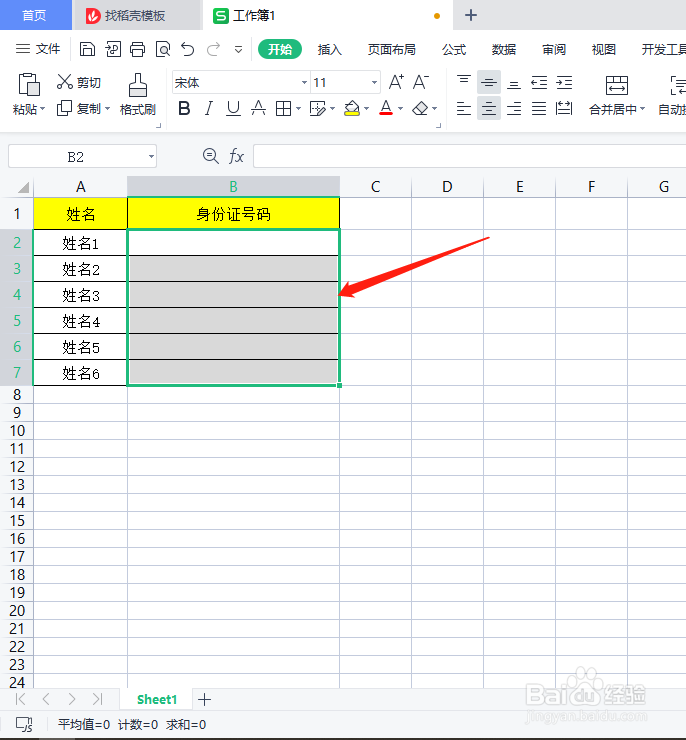Image resolution: width=686 pixels, height=740 pixels.
Task: Open the font size 11 dropdown
Action: [x=374, y=83]
